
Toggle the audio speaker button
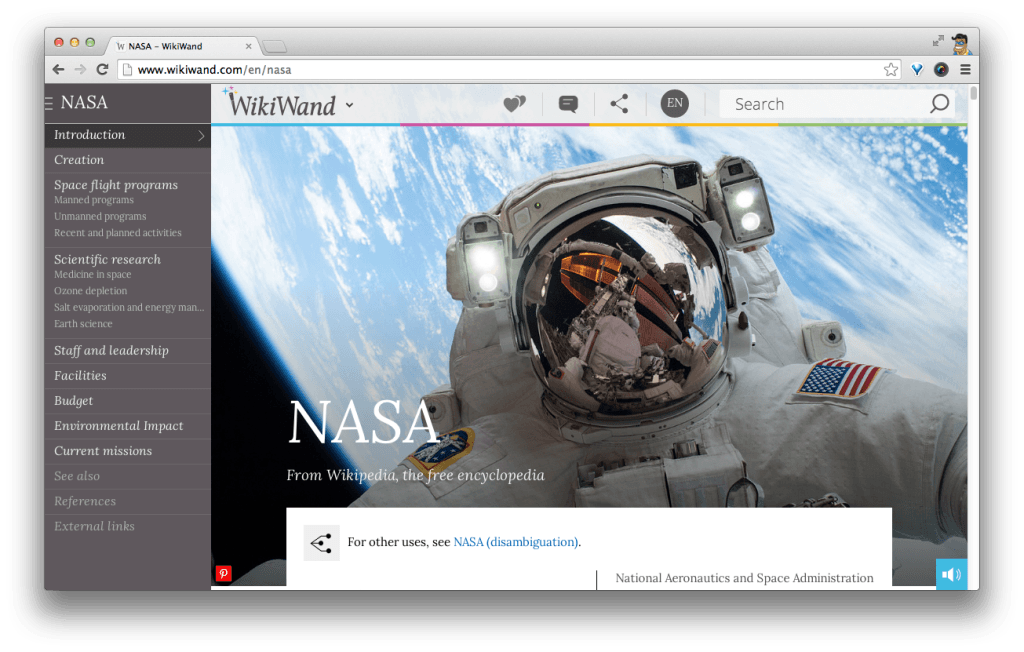[x=951, y=574]
